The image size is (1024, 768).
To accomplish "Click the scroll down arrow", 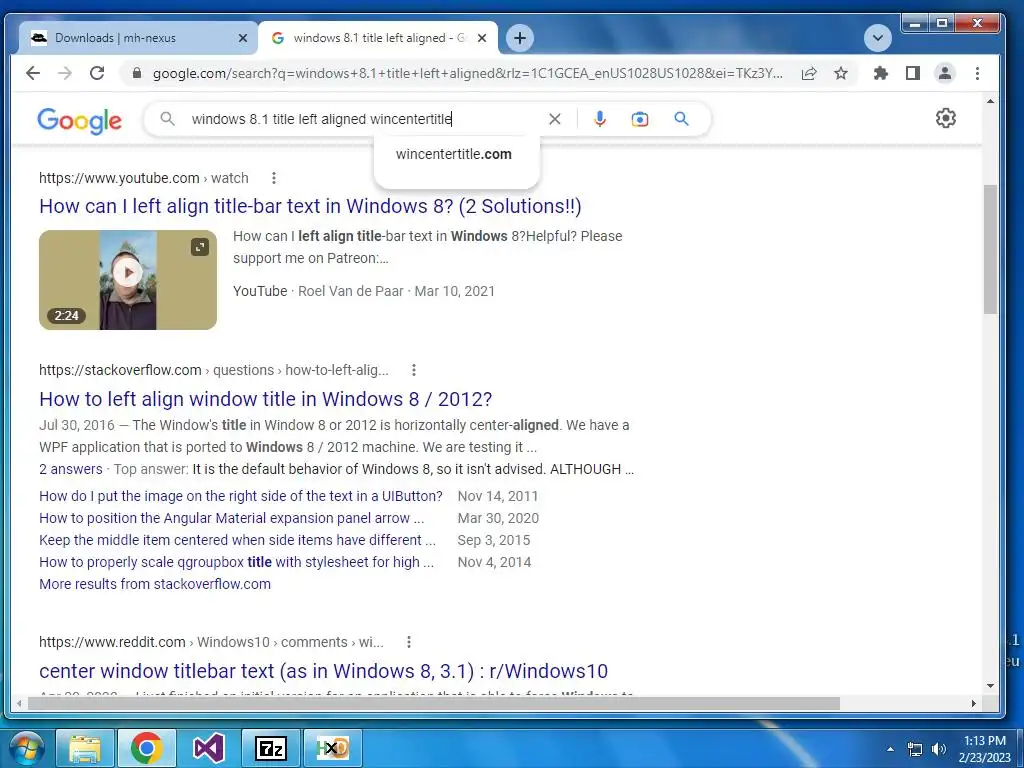I will click(990, 686).
